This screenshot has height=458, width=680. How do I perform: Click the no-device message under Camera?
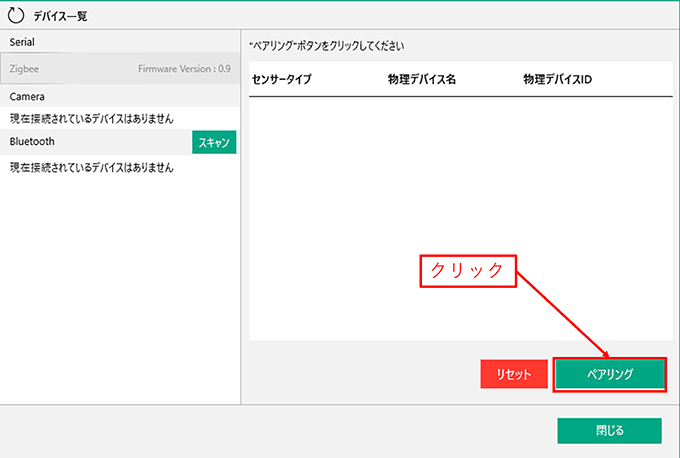click(x=92, y=118)
